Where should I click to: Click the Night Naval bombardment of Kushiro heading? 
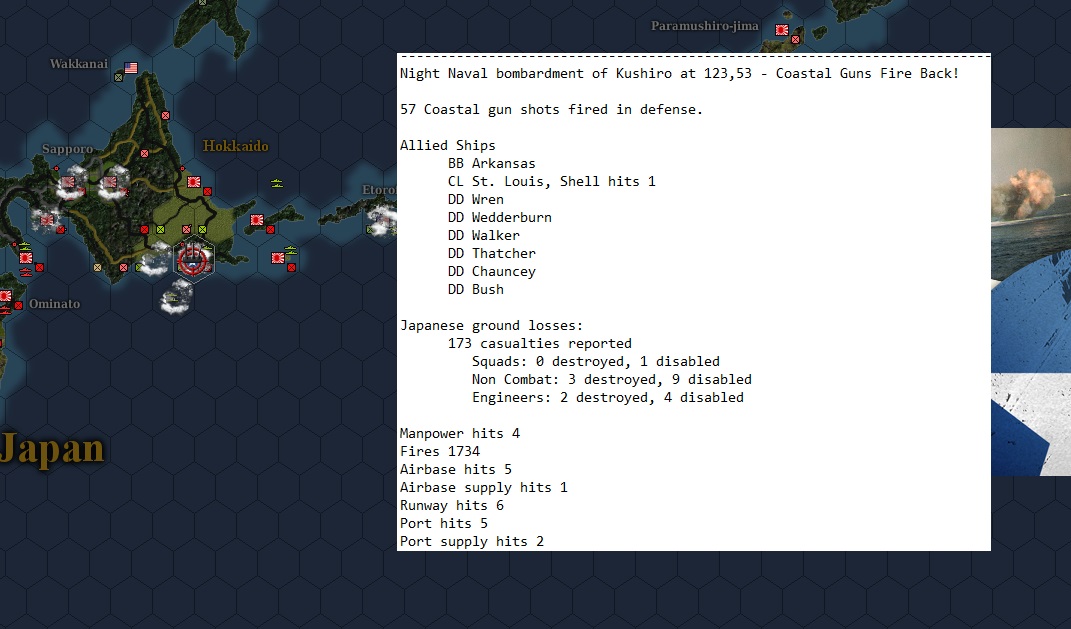pos(680,73)
